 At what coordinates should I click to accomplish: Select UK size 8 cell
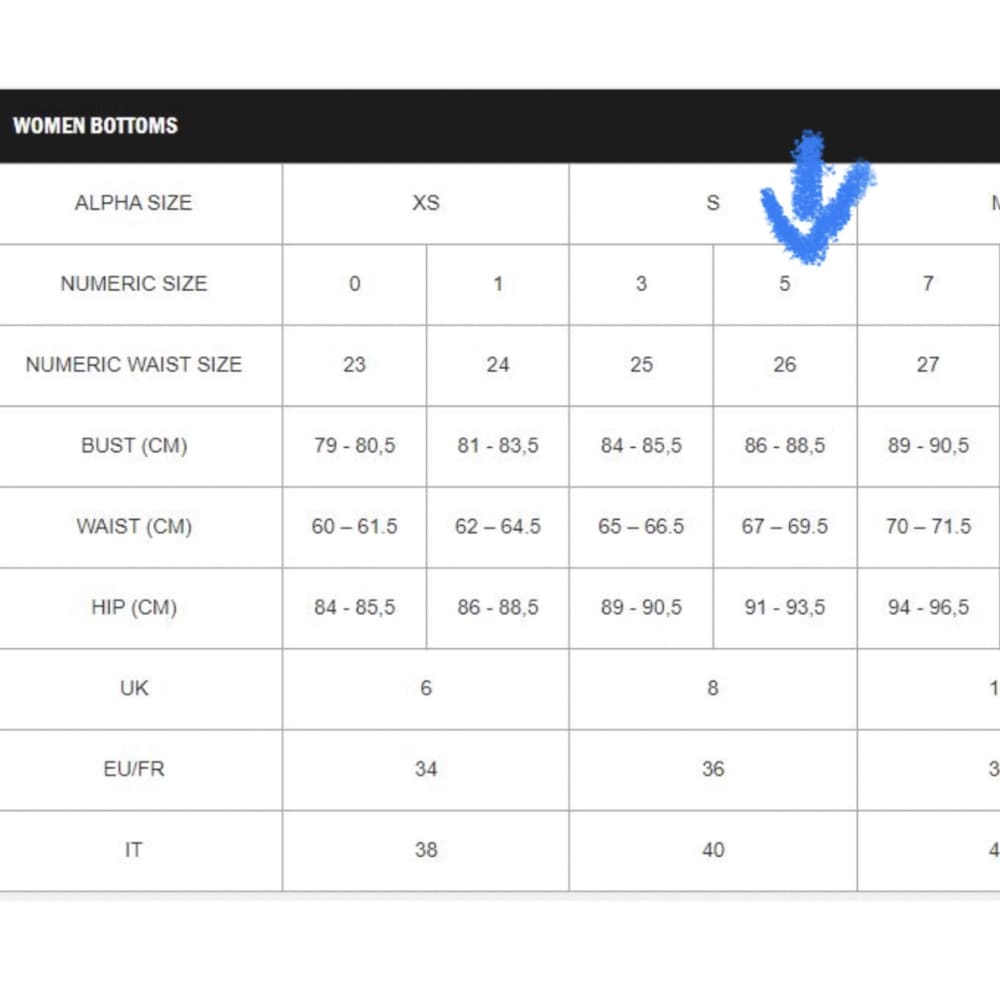pyautogui.click(x=712, y=689)
